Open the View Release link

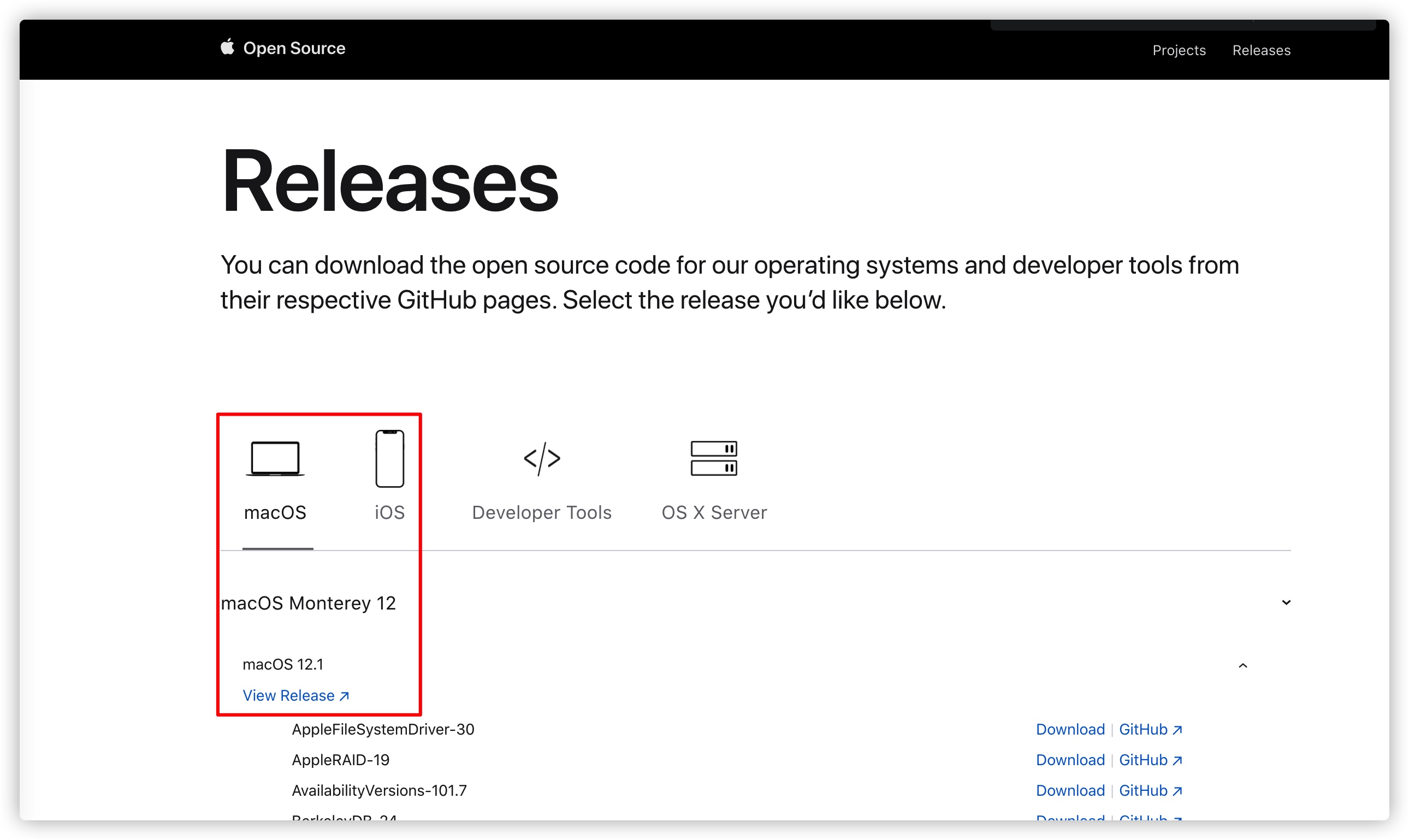pos(288,696)
